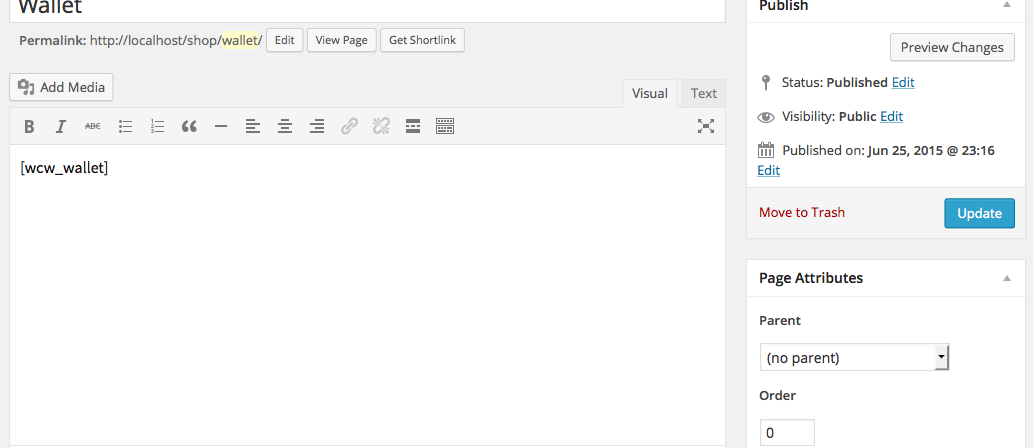Insert a numbered list
The width and height of the screenshot is (1033, 448).
157,126
